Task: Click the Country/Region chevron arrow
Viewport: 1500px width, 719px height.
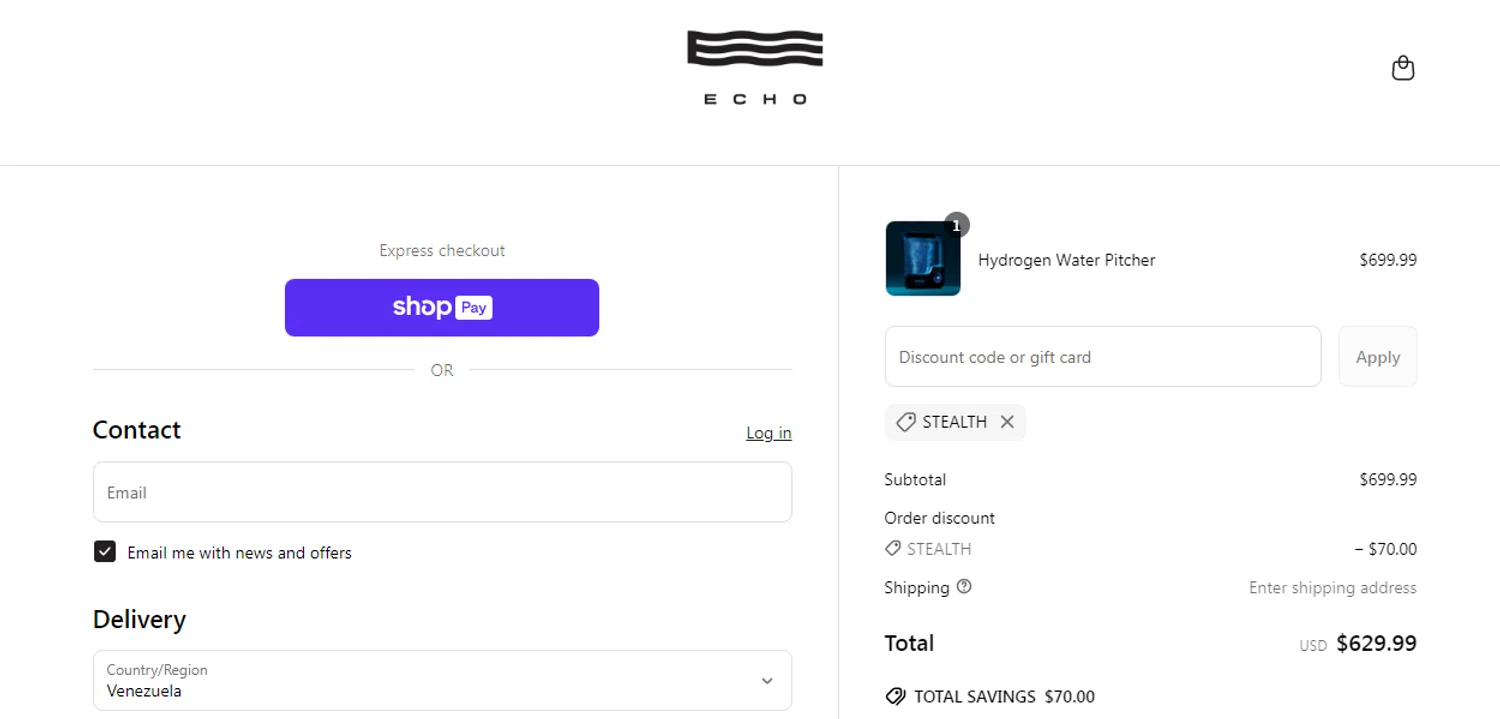Action: [767, 681]
